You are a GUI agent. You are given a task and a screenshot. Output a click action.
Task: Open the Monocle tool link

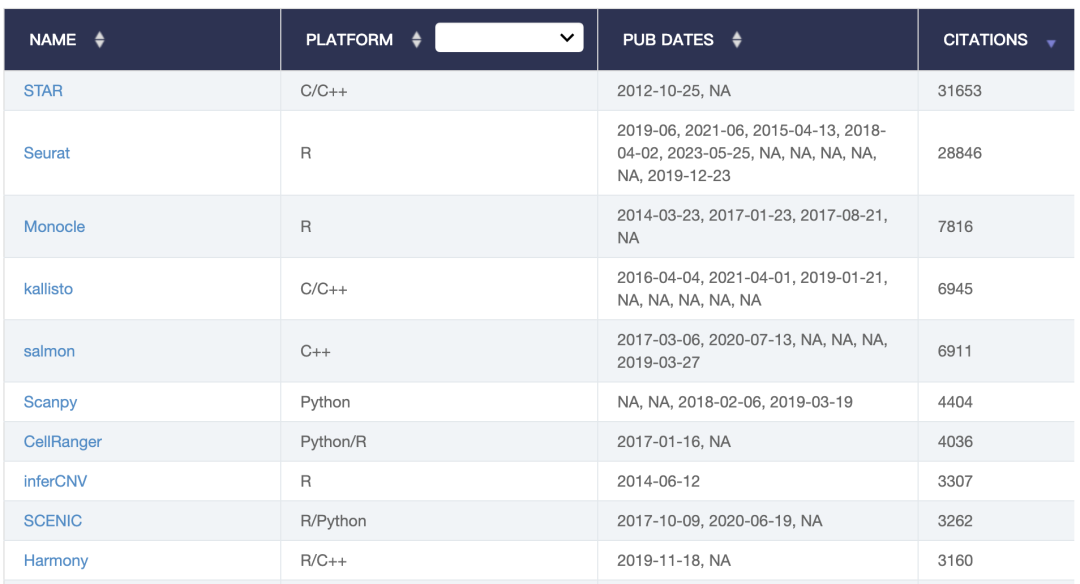coord(54,227)
